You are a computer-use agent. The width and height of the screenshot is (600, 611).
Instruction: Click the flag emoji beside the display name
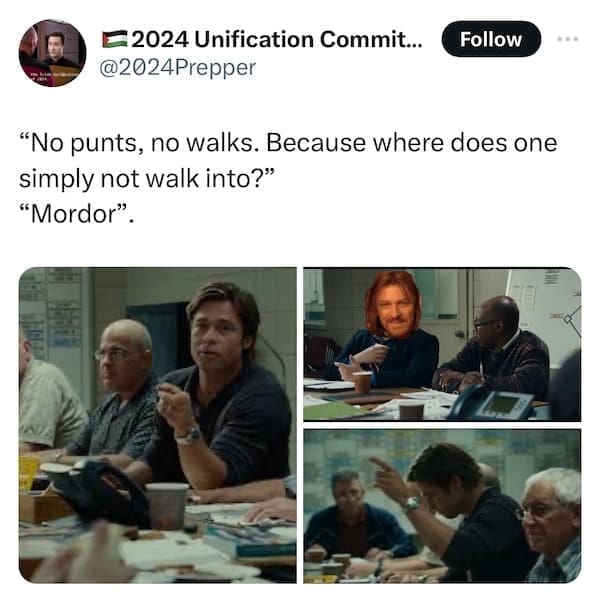[115, 39]
